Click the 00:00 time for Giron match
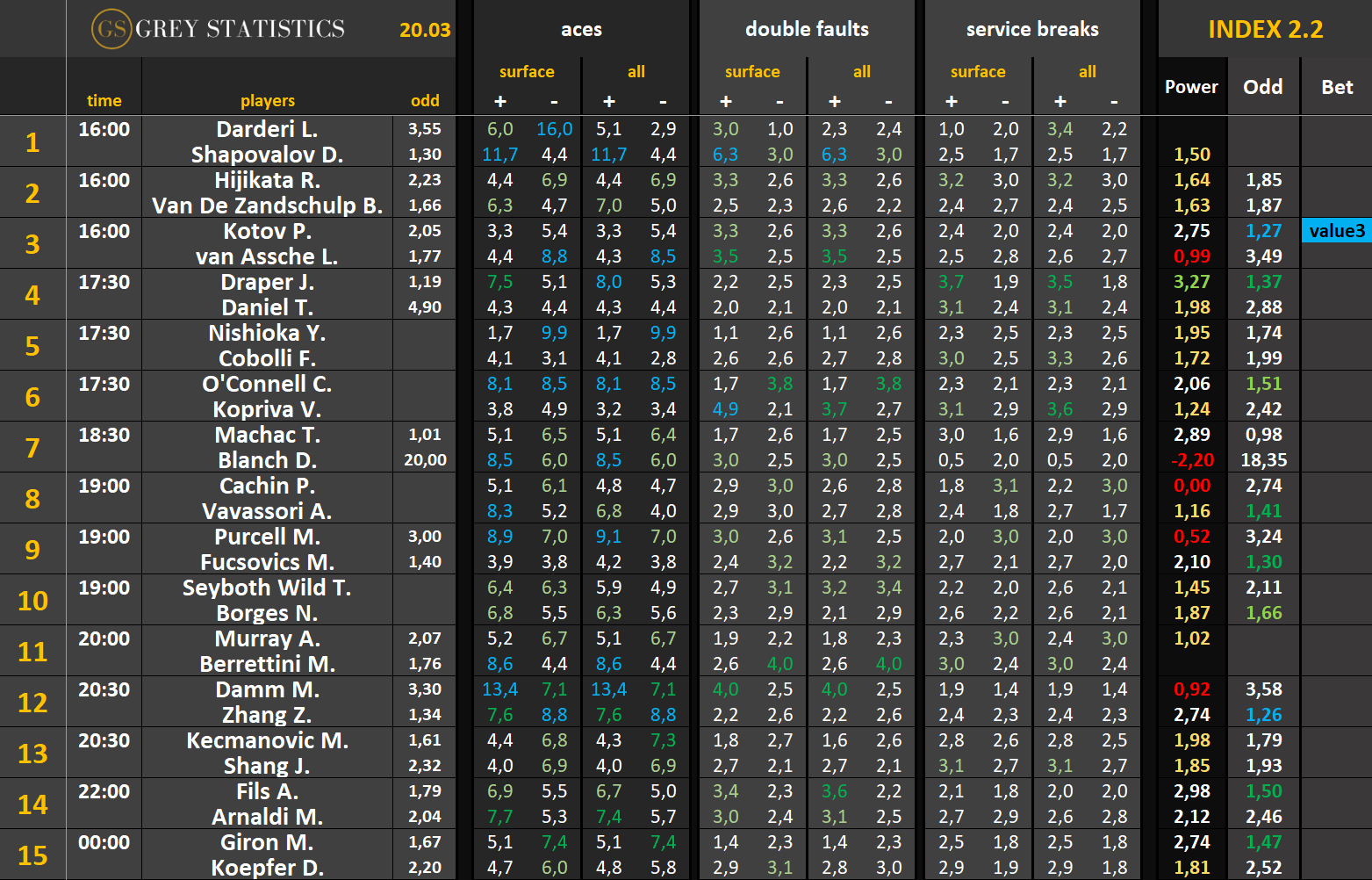The height and width of the screenshot is (880, 1372). point(104,842)
